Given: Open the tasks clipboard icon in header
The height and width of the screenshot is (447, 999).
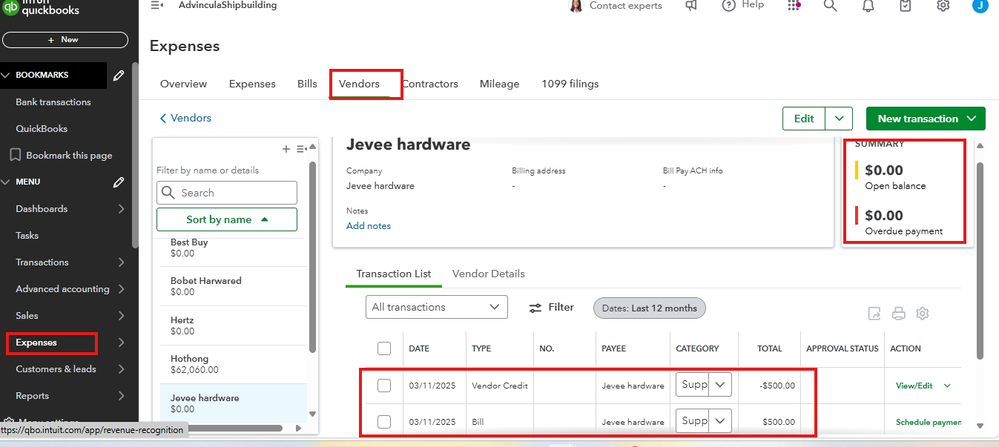Looking at the screenshot, I should [905, 5].
